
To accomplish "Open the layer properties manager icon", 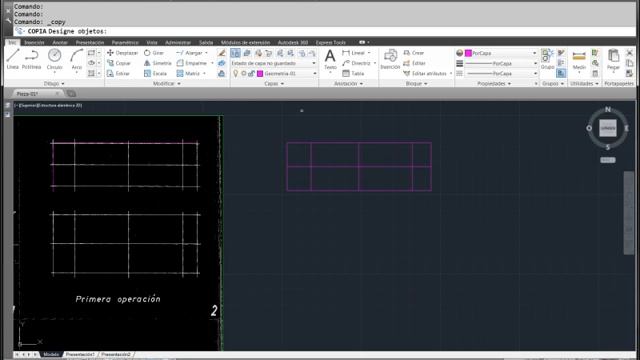I will click(x=236, y=53).
